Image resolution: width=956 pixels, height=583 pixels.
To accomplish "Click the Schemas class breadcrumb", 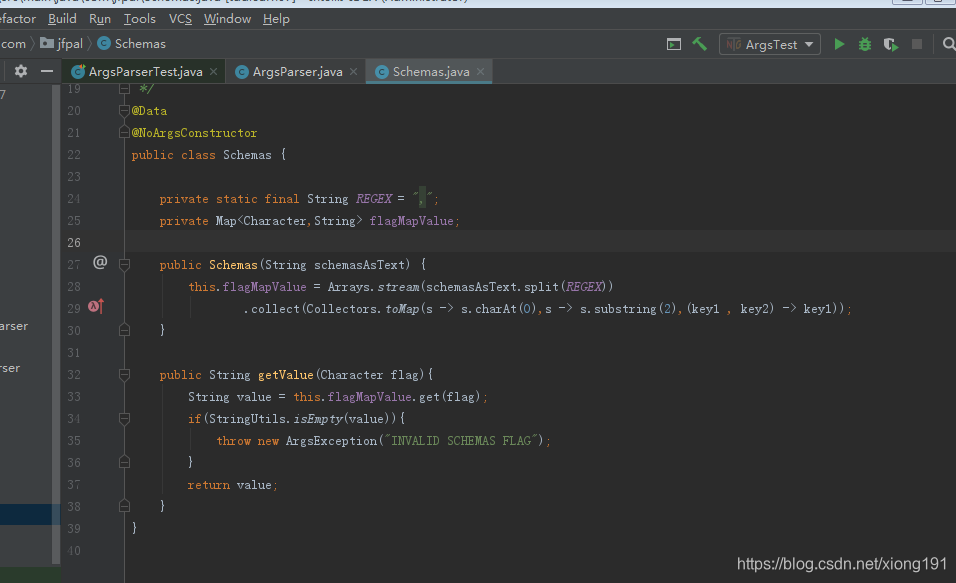I will pyautogui.click(x=132, y=44).
